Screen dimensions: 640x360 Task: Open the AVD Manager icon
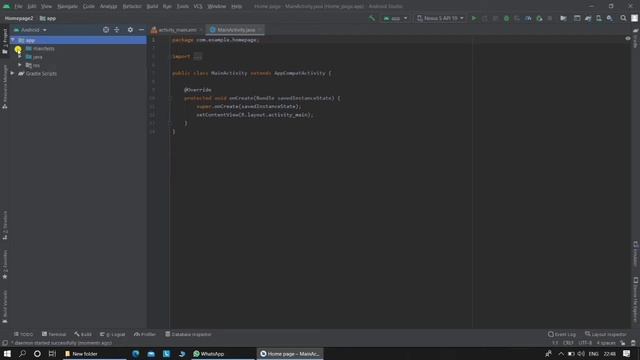pyautogui.click(x=599, y=18)
